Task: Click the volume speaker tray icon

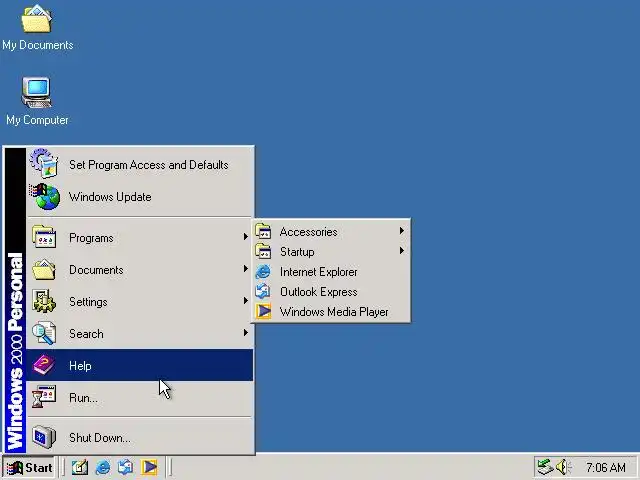Action: pyautogui.click(x=564, y=467)
